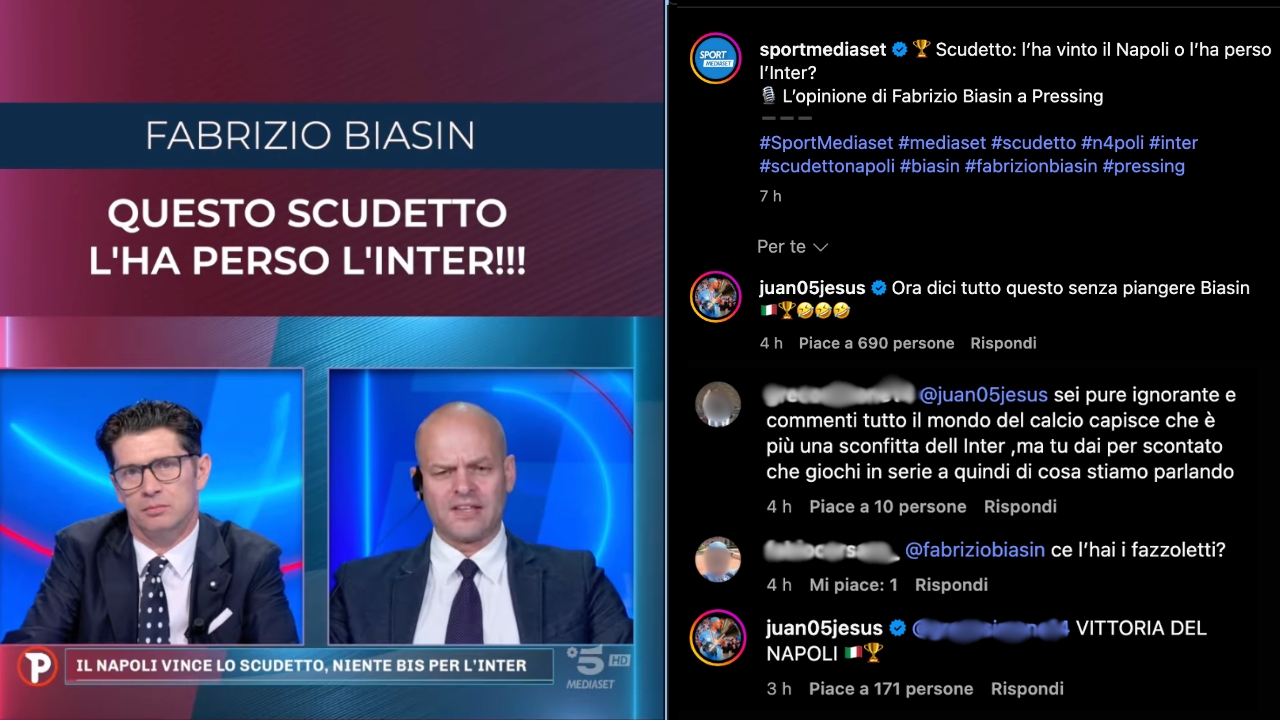Open juan05jesus avatar on VITTORIA DEL NAPOLI comment
The image size is (1280, 720).
coord(718,637)
